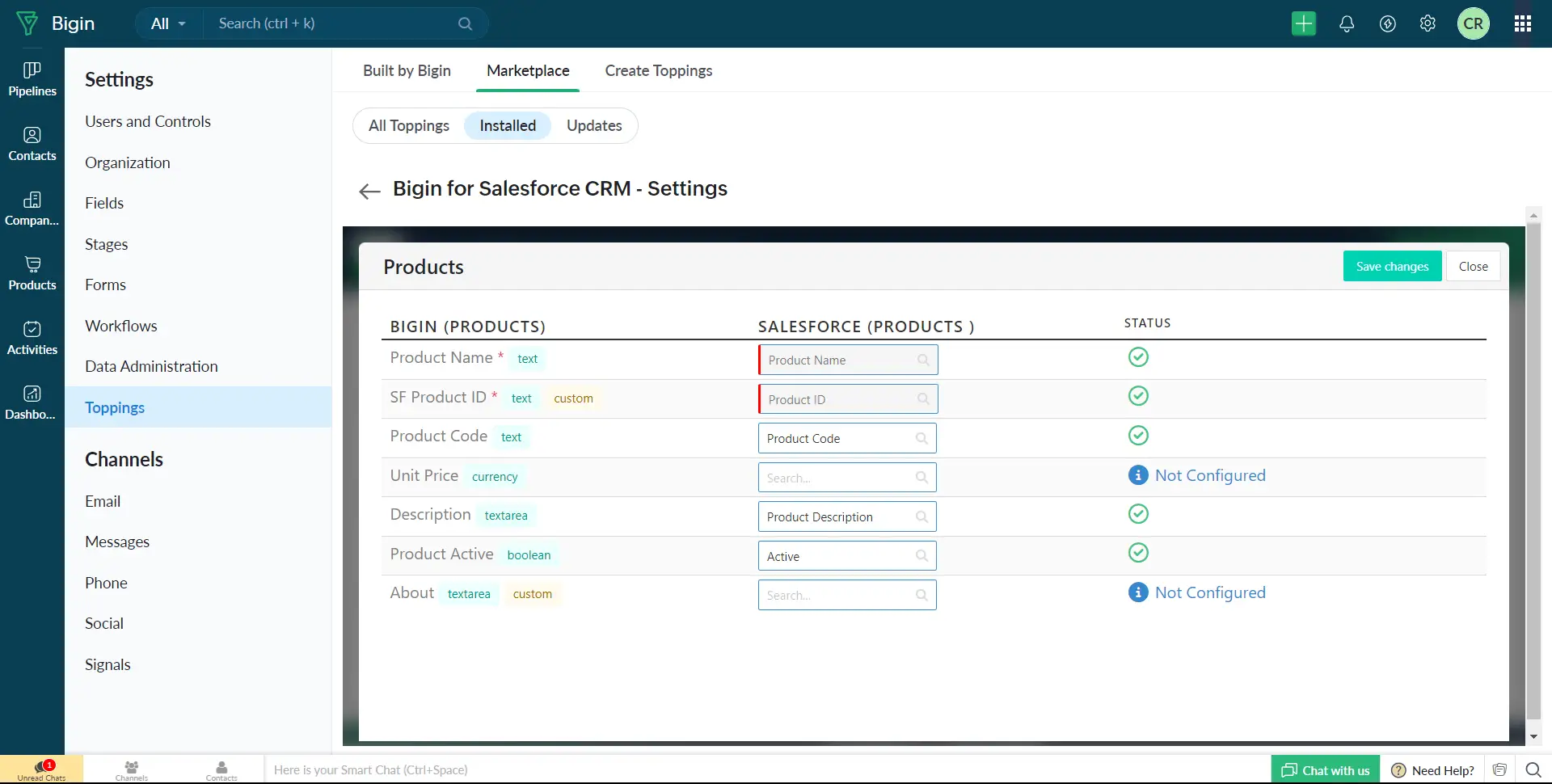Select All Toppings filter
Screen dimensions: 1552x784
(x=408, y=125)
